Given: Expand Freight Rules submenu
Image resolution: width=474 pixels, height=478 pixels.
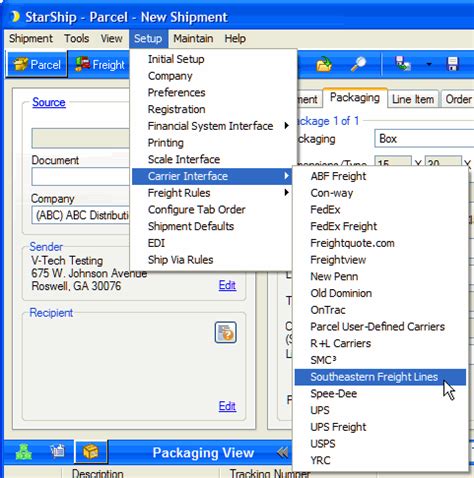Looking at the screenshot, I should click(212, 193).
